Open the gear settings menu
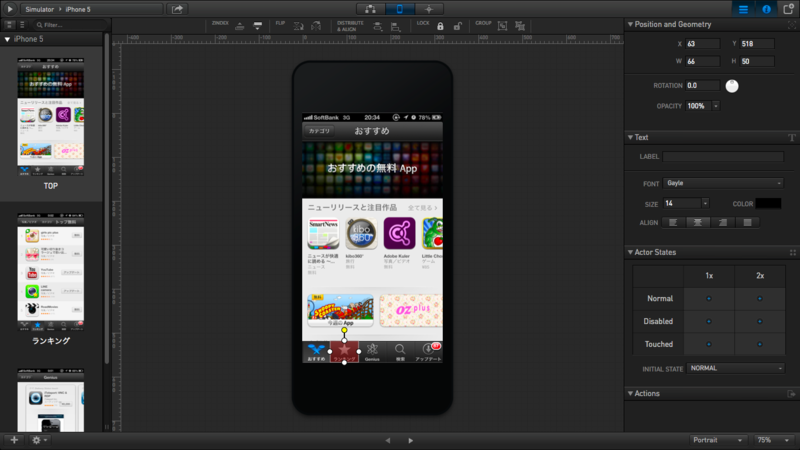Image resolution: width=800 pixels, height=450 pixels. pyautogui.click(x=39, y=440)
